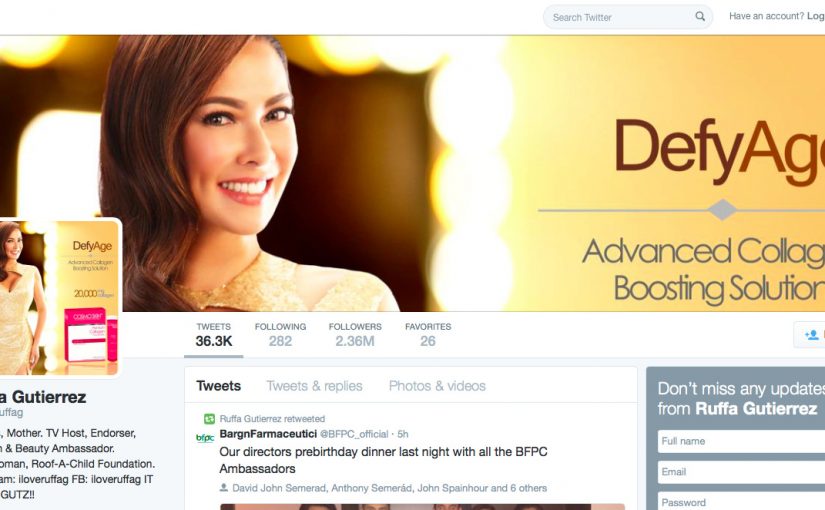Open the Followers 2.36M list
825x510 pixels.
coord(355,335)
